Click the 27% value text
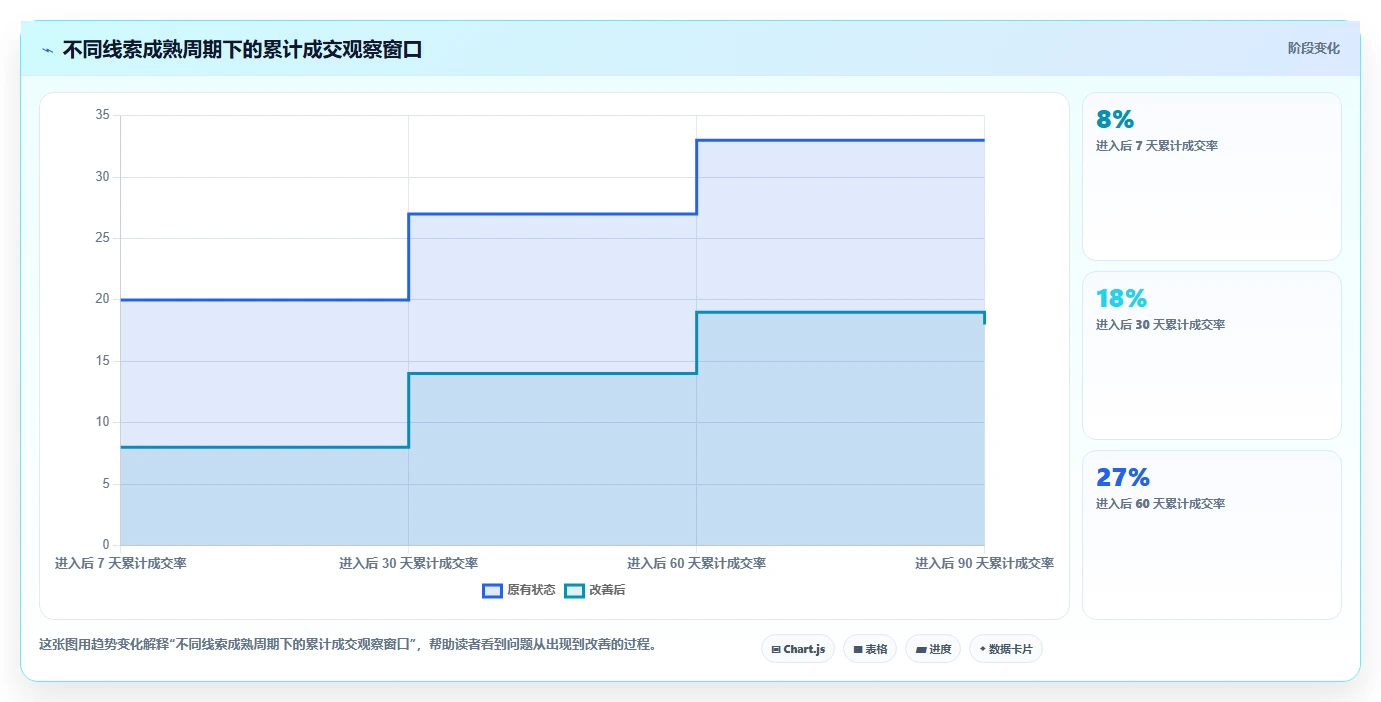 pos(1123,478)
